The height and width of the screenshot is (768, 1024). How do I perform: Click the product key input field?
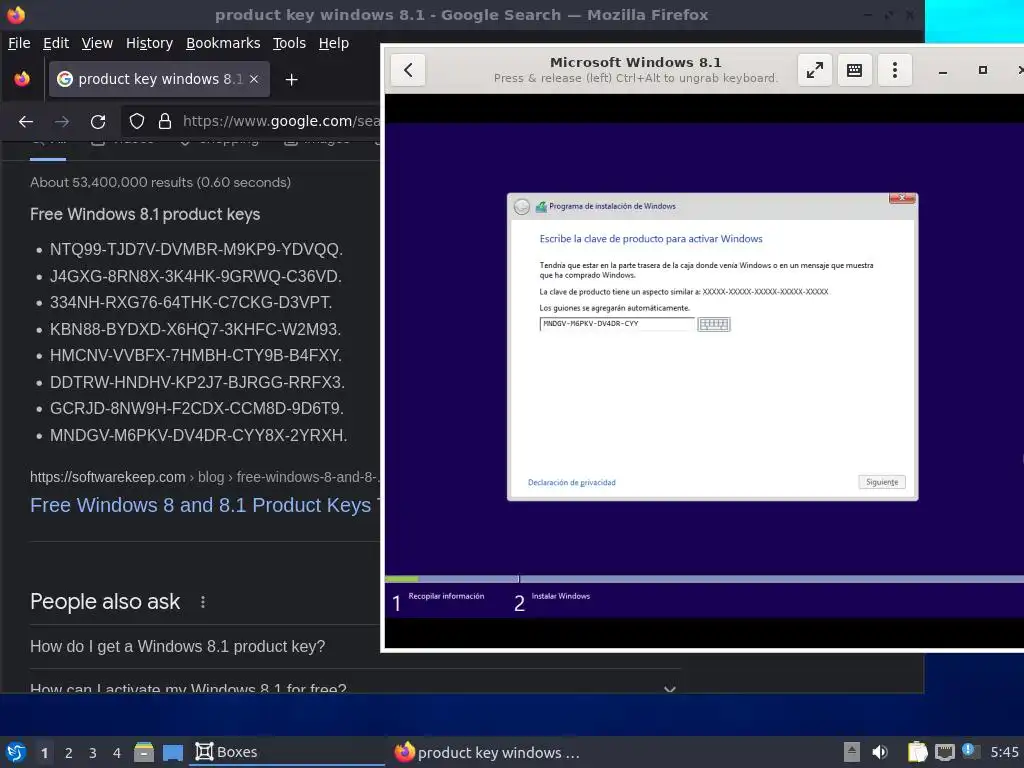click(x=616, y=324)
